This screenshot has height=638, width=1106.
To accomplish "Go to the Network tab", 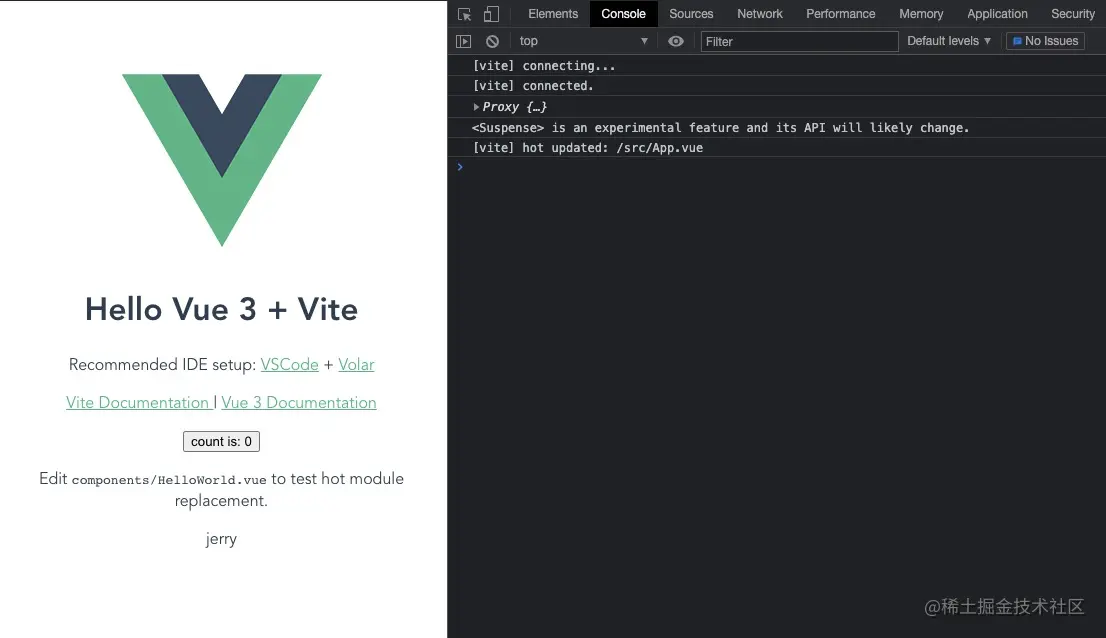I will click(x=760, y=14).
